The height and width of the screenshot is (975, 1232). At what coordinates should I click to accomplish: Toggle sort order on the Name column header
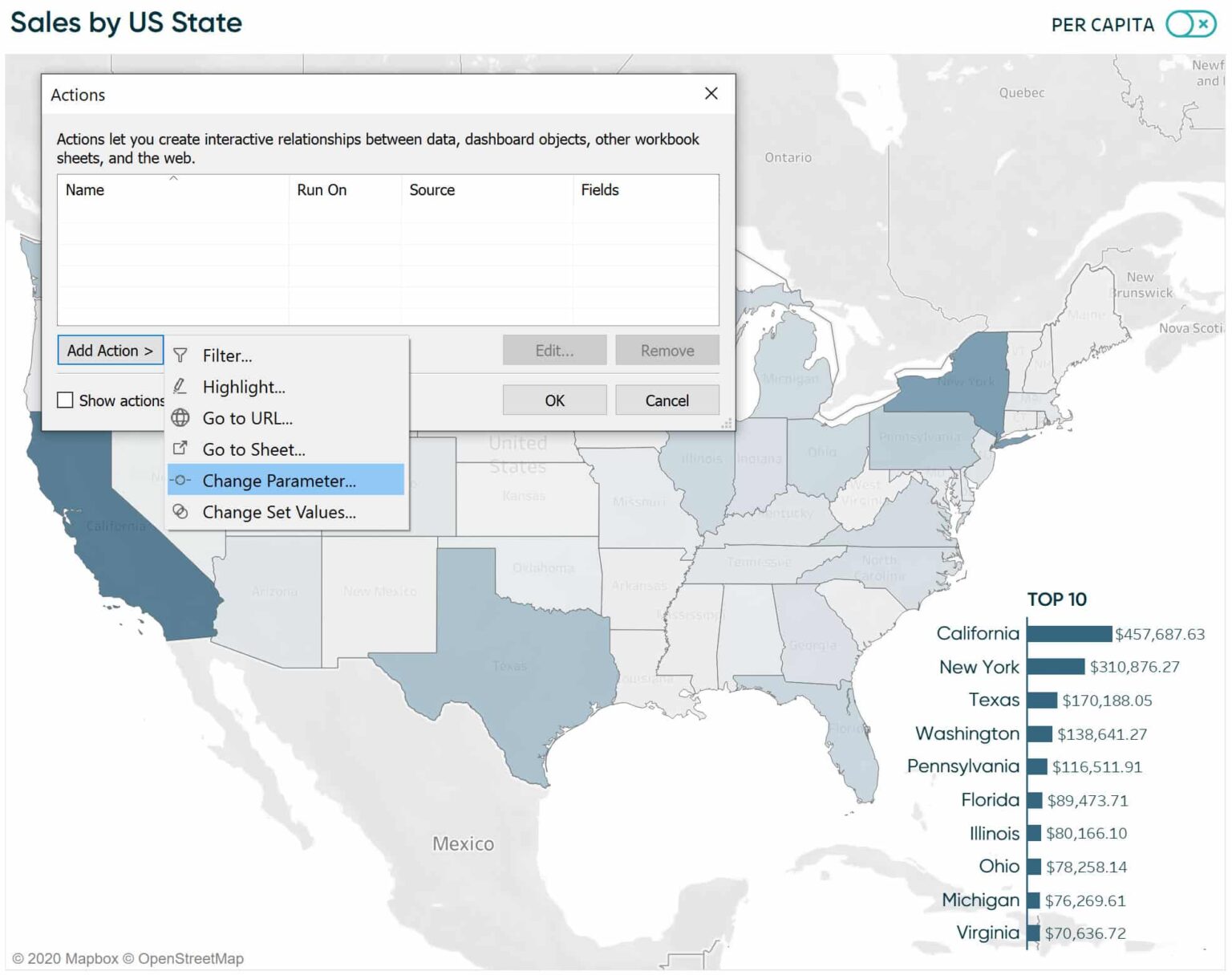tap(85, 190)
